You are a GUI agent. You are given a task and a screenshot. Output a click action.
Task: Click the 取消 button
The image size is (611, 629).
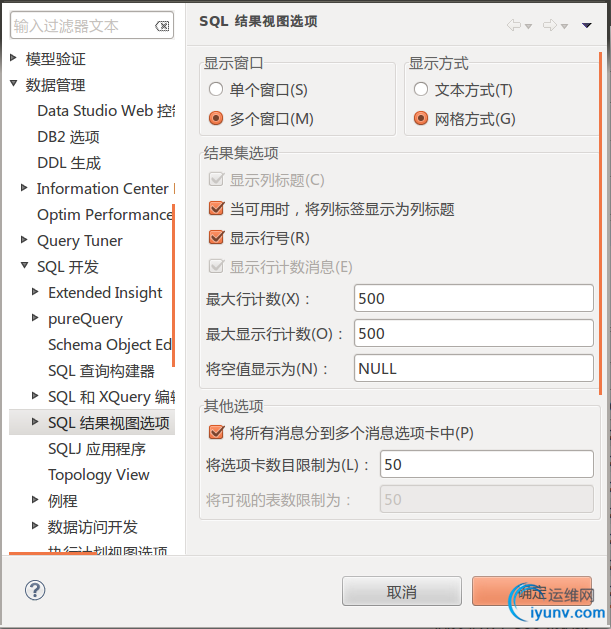point(401,592)
